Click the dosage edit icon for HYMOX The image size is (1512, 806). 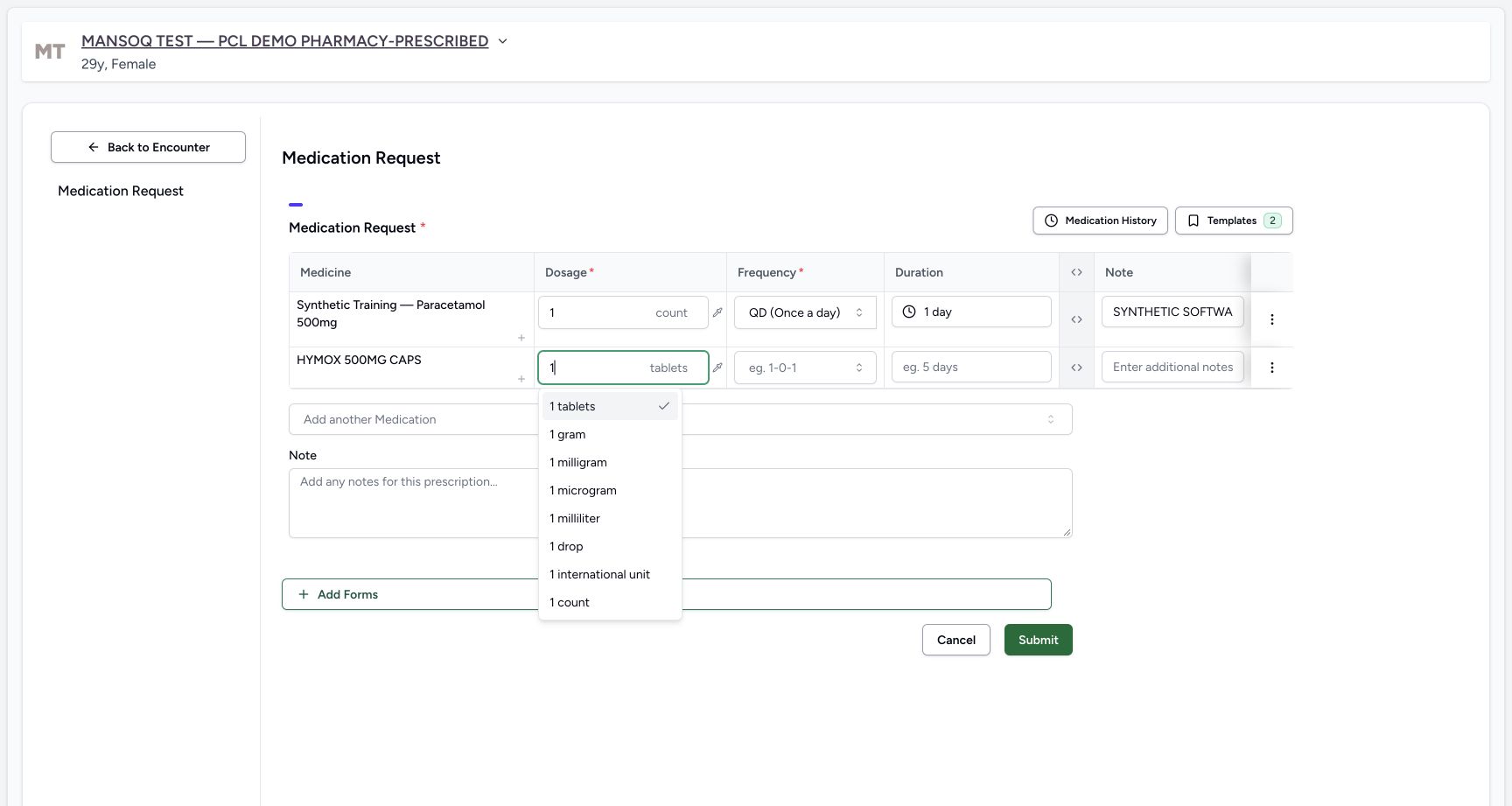coord(717,368)
